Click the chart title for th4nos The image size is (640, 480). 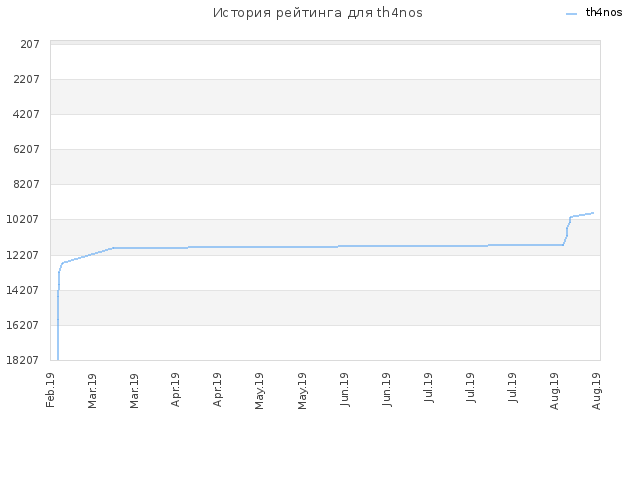pyautogui.click(x=318, y=13)
